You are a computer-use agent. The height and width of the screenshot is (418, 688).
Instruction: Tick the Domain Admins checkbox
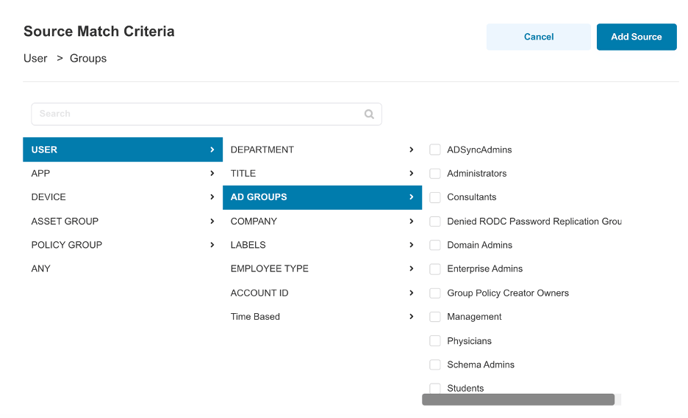tap(435, 245)
